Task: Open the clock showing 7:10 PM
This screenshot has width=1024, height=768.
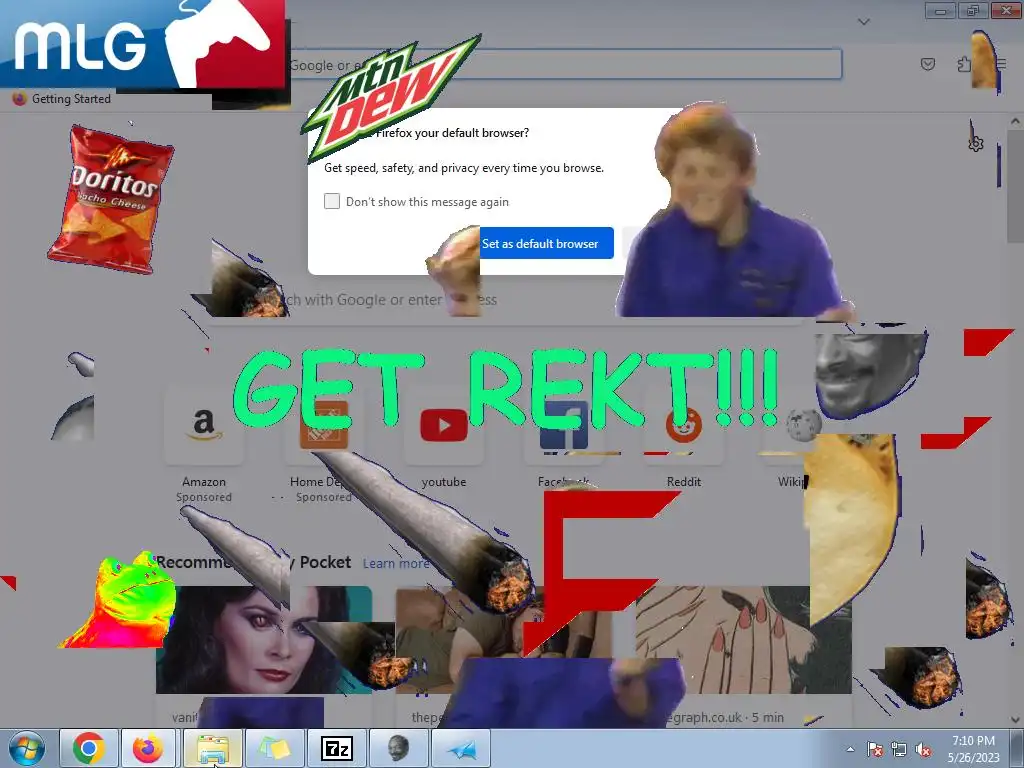Action: point(973,749)
